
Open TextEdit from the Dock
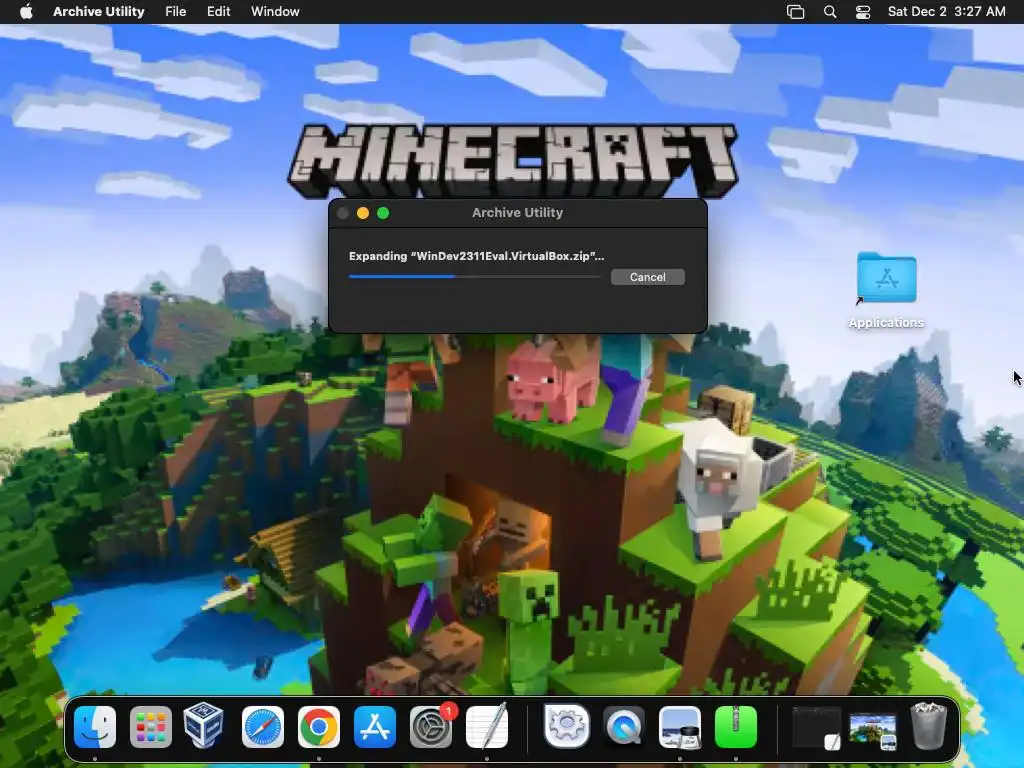point(487,725)
